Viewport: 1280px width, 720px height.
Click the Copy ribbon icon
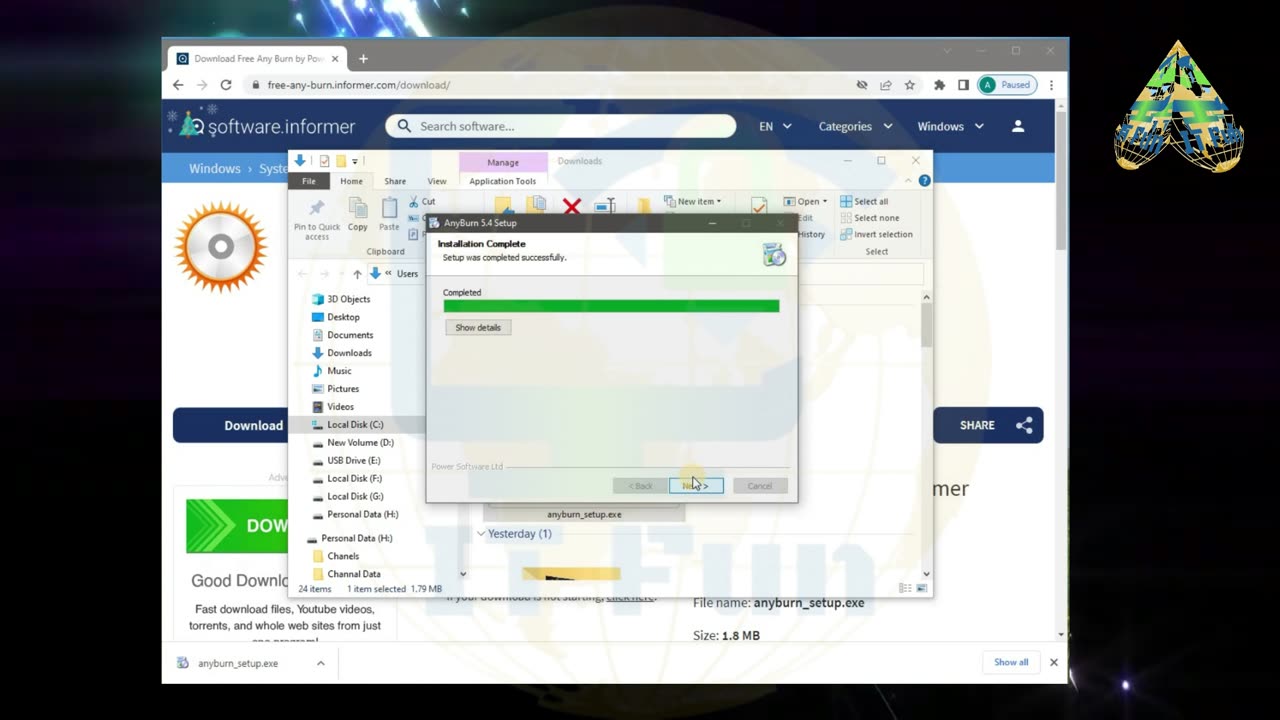coord(358,215)
